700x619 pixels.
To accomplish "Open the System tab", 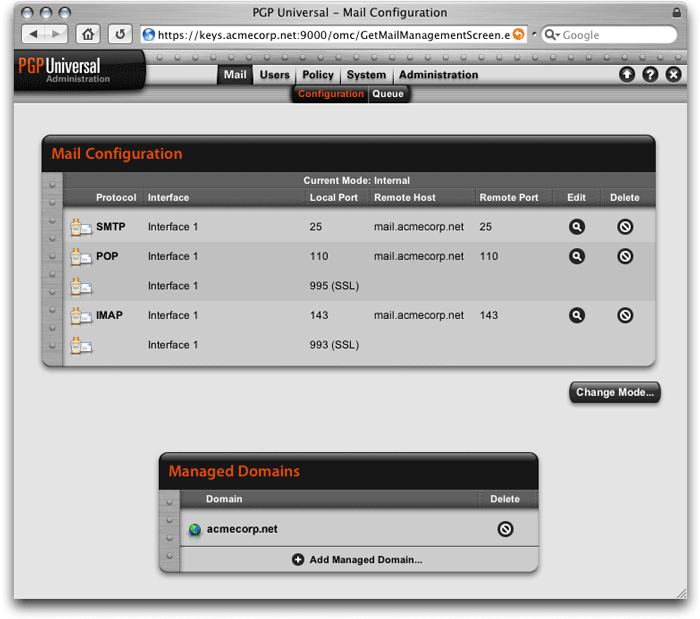I will [x=367, y=75].
